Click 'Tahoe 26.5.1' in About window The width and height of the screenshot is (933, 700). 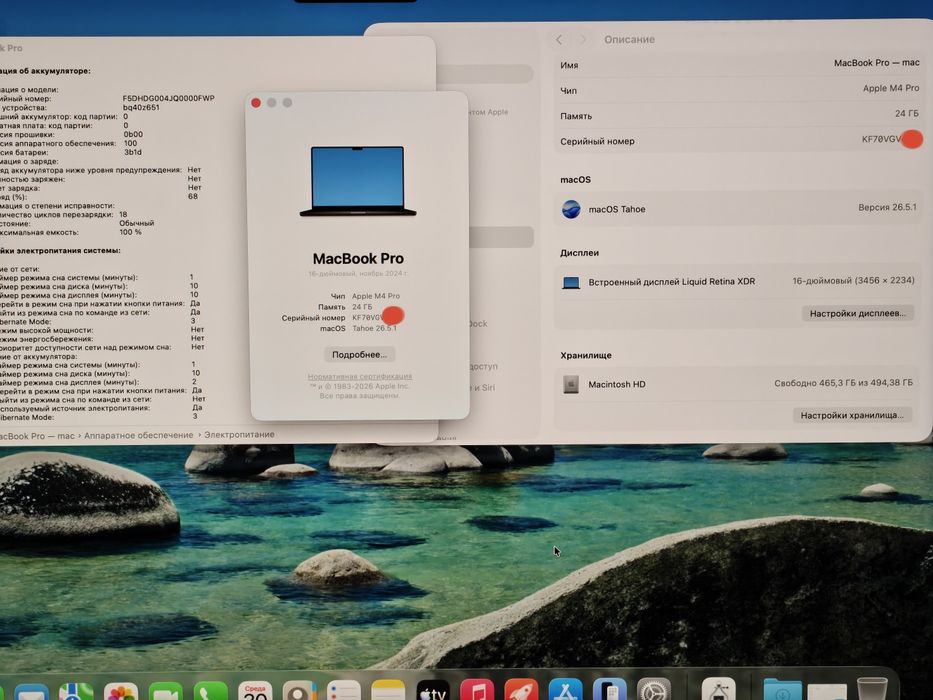(374, 328)
